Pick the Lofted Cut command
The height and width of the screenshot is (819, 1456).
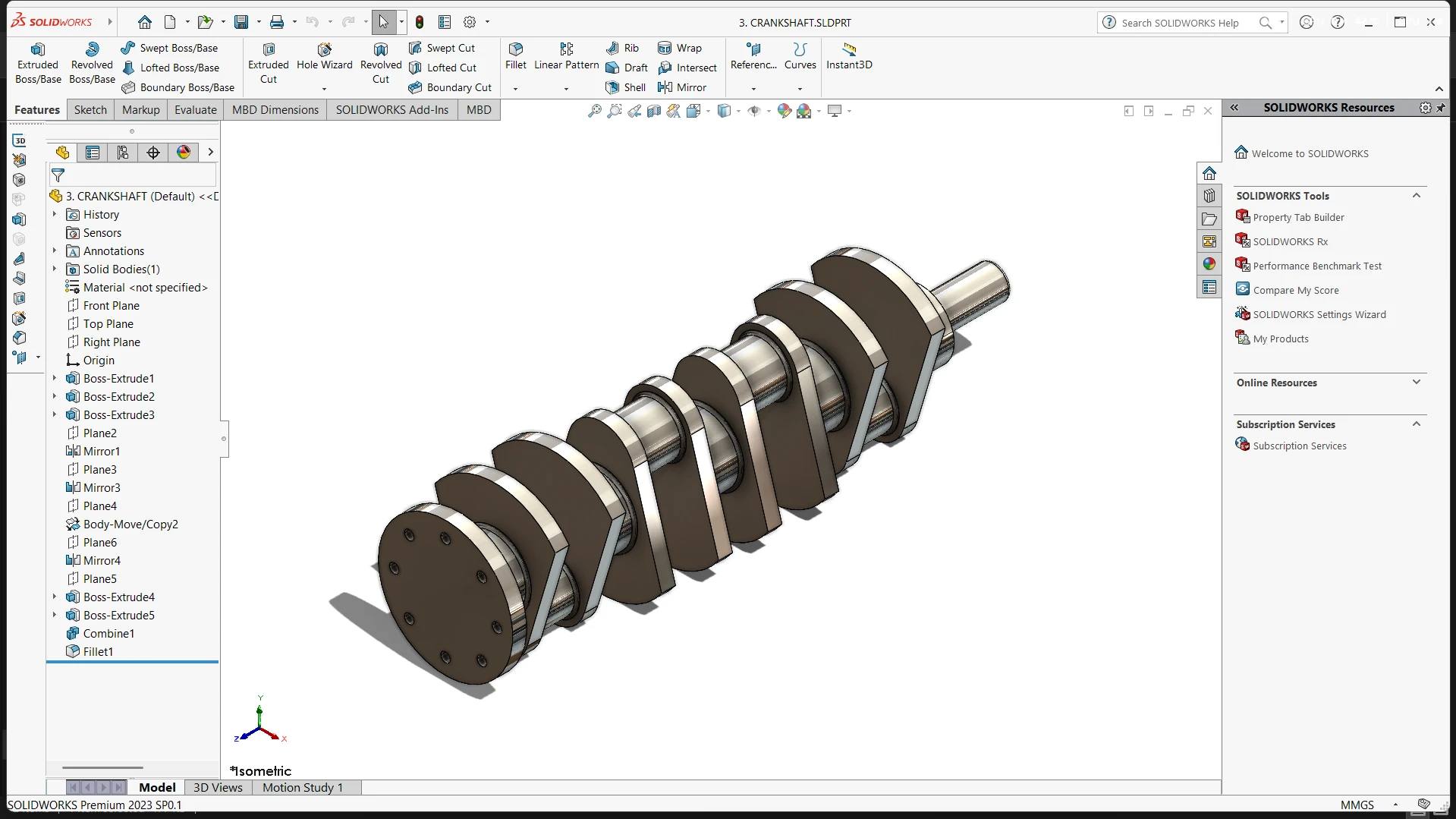(x=443, y=68)
